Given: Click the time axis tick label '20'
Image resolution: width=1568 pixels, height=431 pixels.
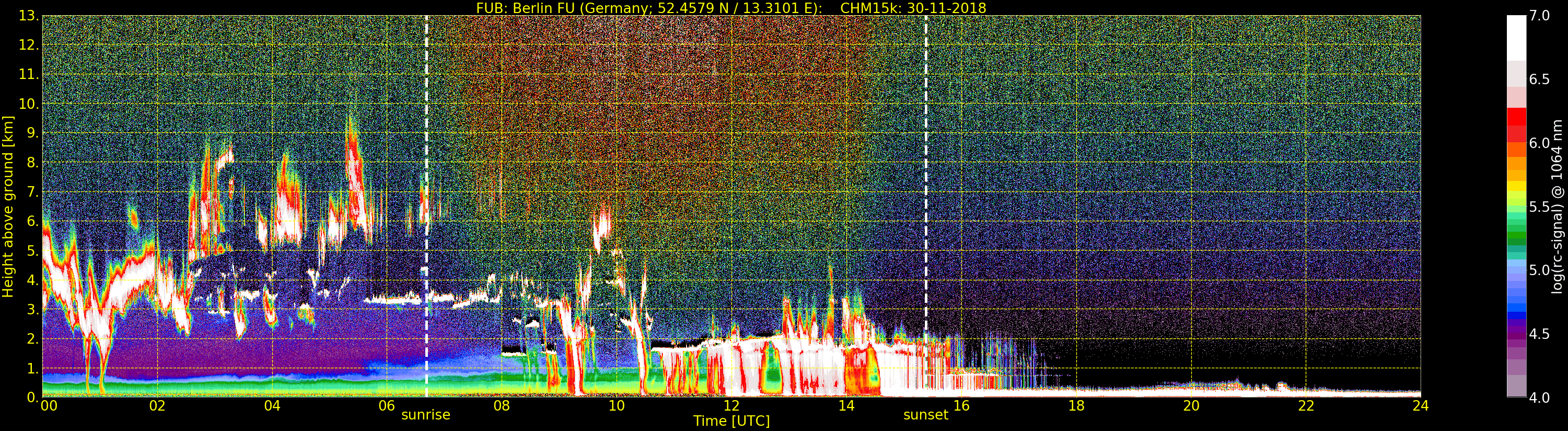Looking at the screenshot, I should [x=1191, y=405].
